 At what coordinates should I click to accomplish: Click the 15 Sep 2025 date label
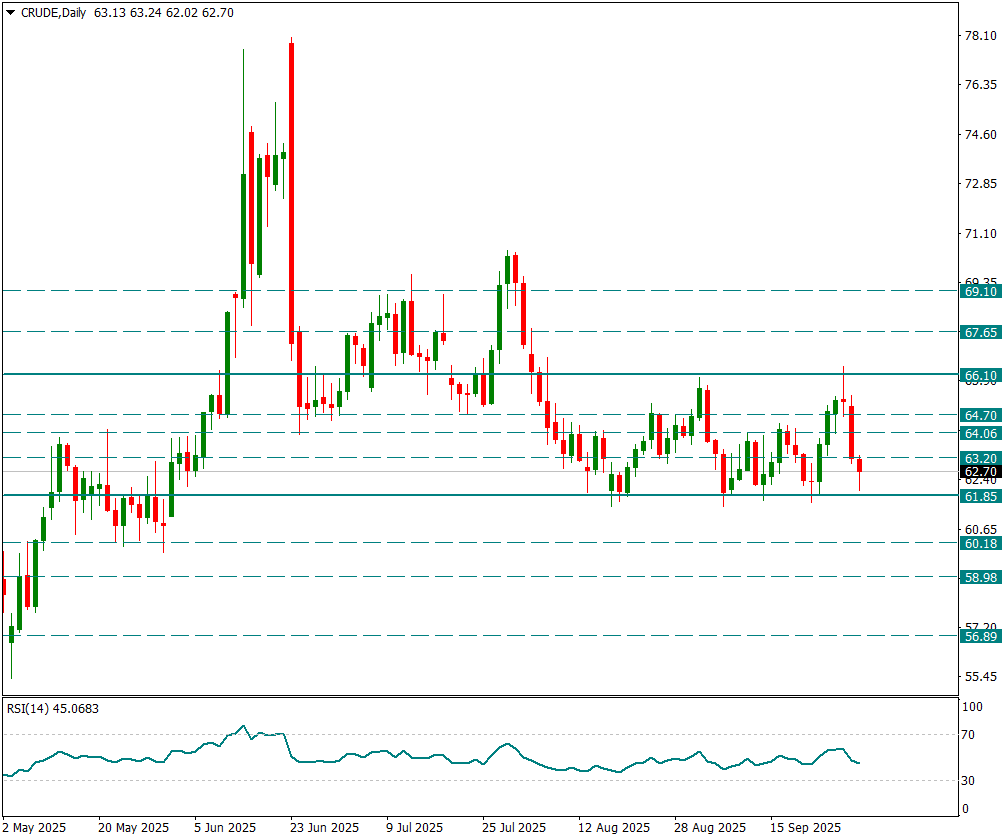805,828
